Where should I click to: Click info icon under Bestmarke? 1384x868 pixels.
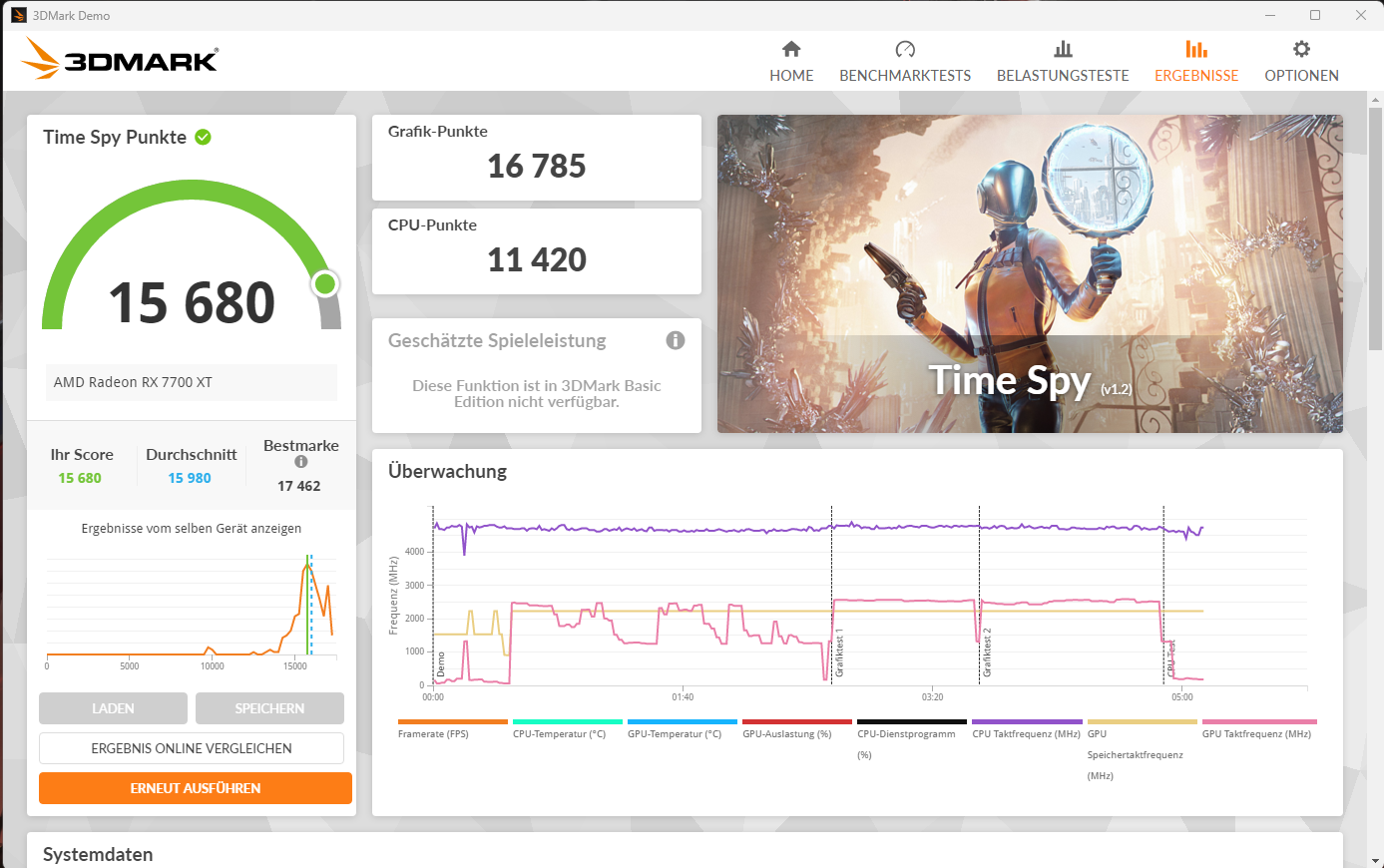click(x=301, y=462)
